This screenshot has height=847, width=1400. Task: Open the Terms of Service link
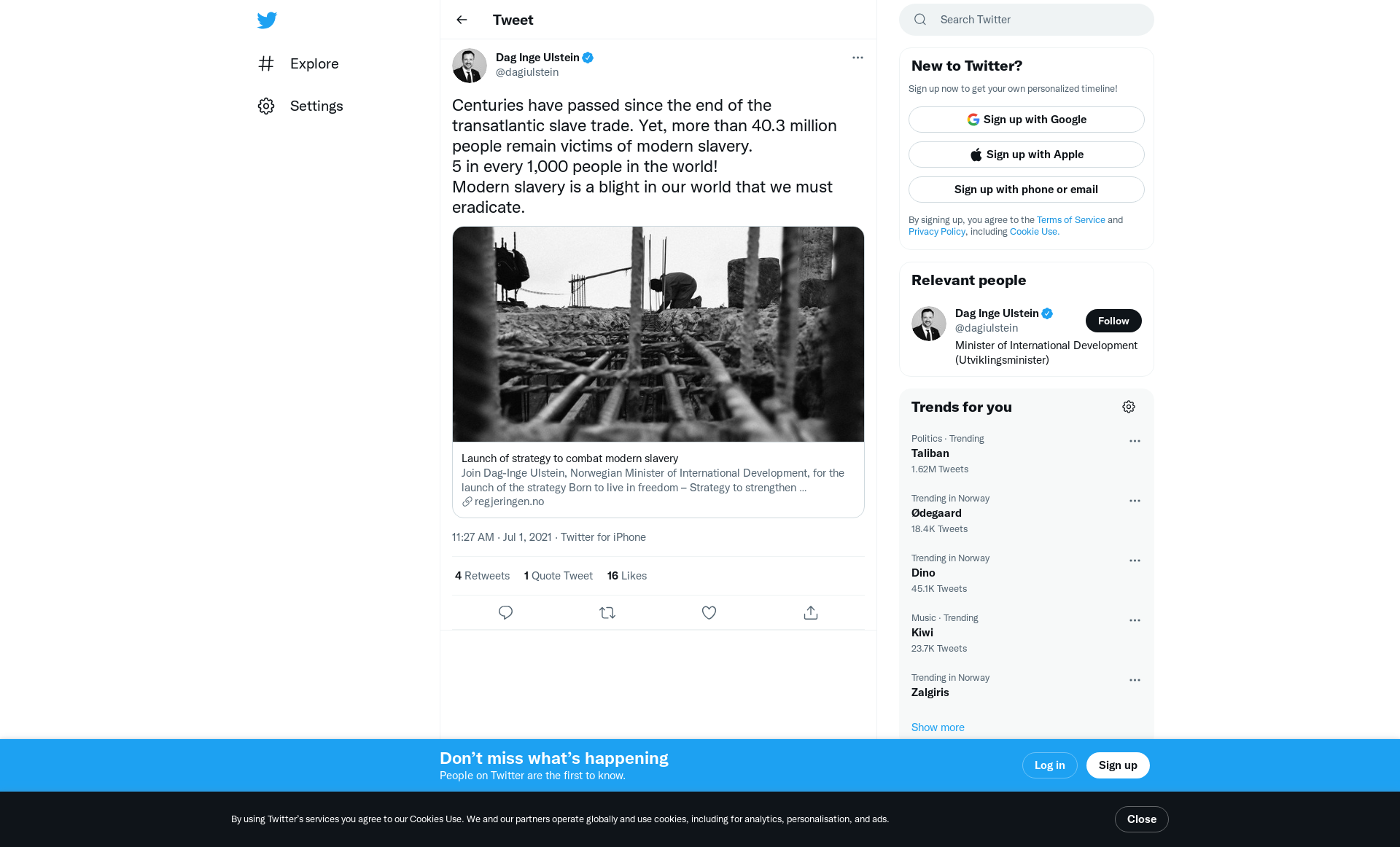click(1070, 220)
